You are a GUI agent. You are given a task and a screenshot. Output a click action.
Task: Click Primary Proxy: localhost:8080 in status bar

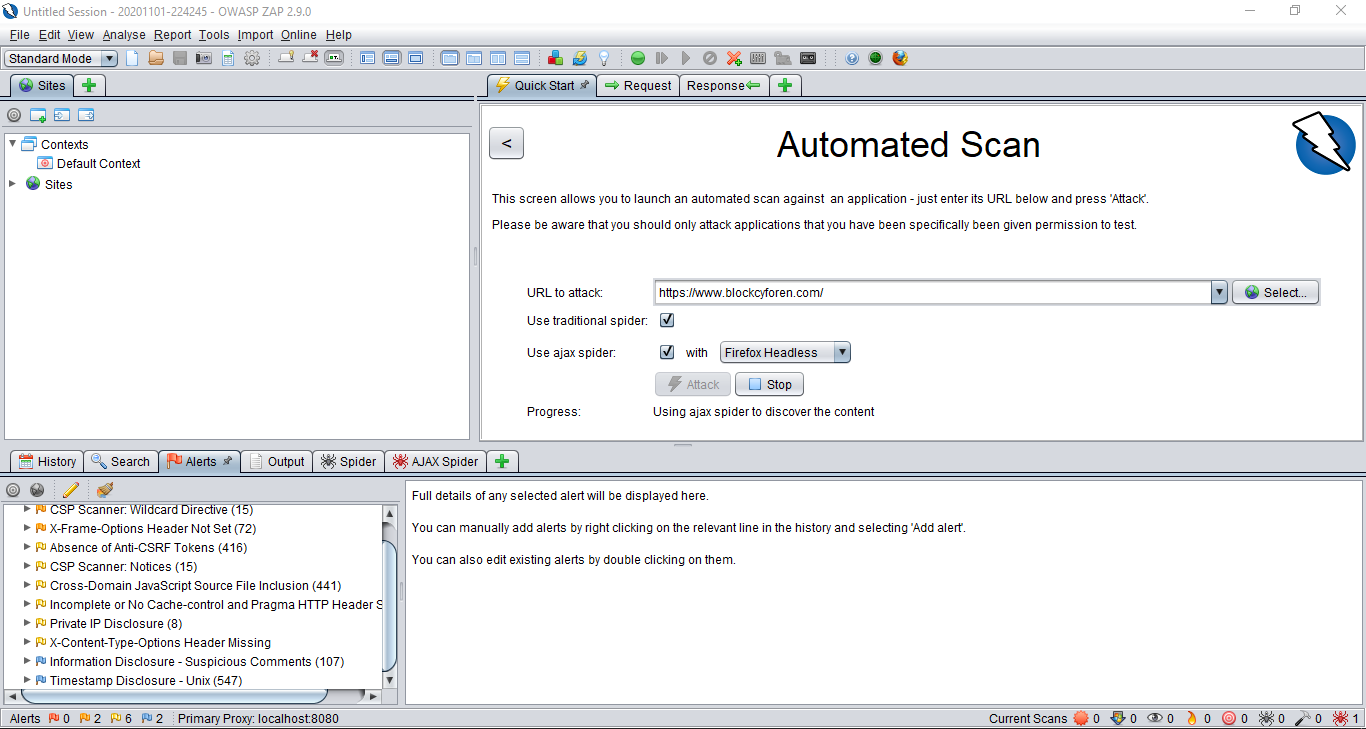(258, 718)
